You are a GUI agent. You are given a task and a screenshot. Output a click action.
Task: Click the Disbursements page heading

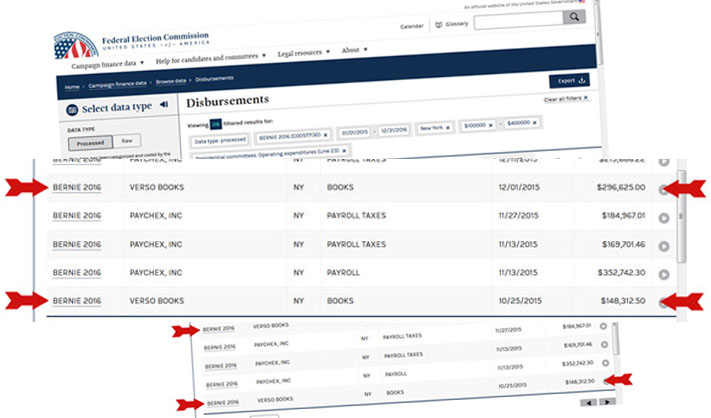227,101
